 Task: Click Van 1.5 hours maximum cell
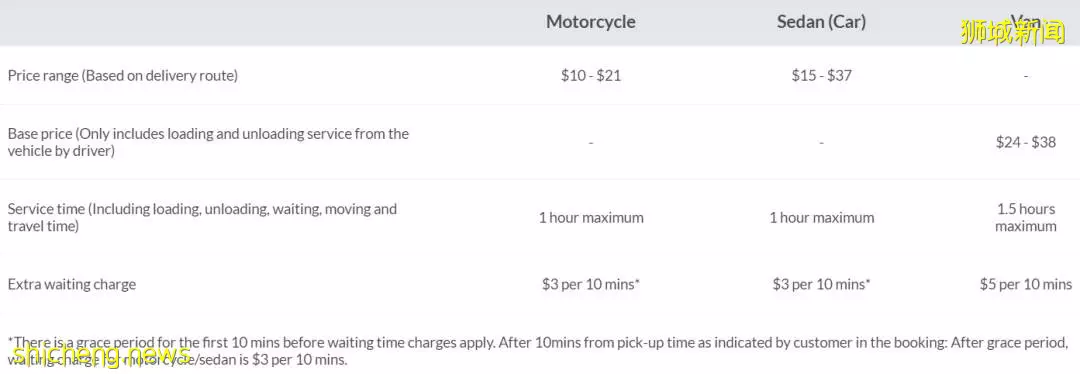(1025, 217)
